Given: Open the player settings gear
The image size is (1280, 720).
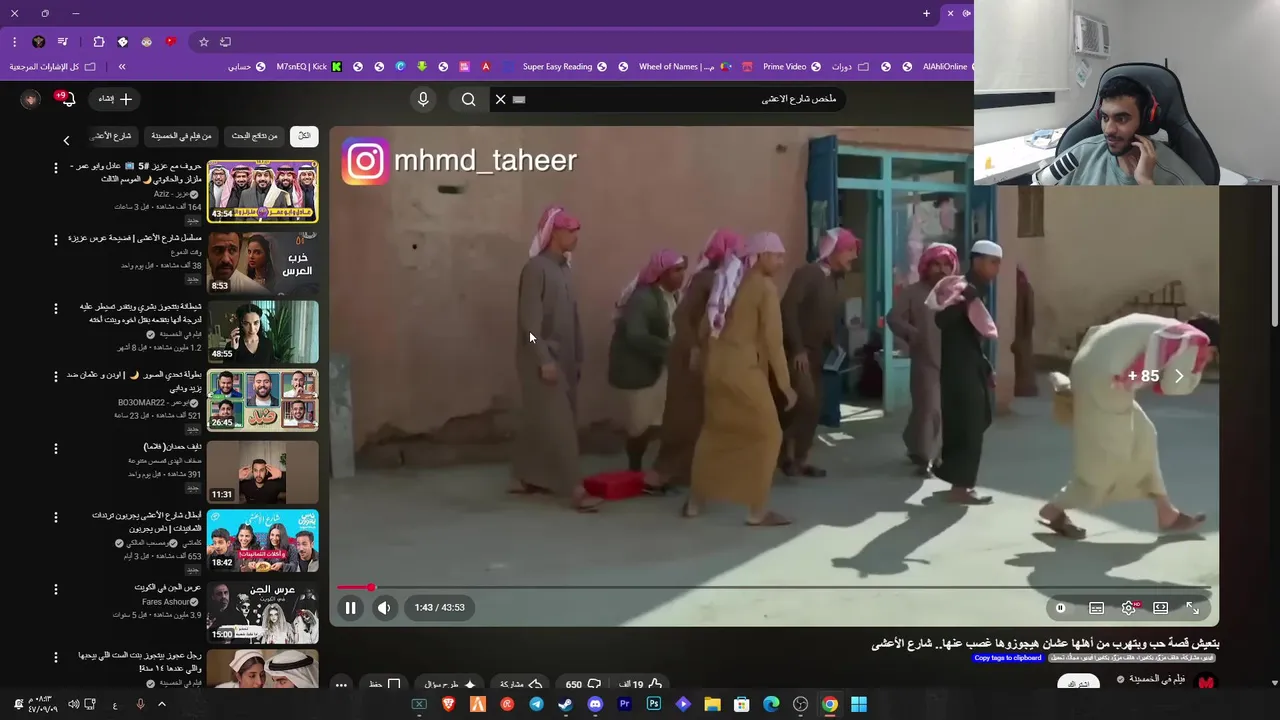Looking at the screenshot, I should click(x=1128, y=607).
